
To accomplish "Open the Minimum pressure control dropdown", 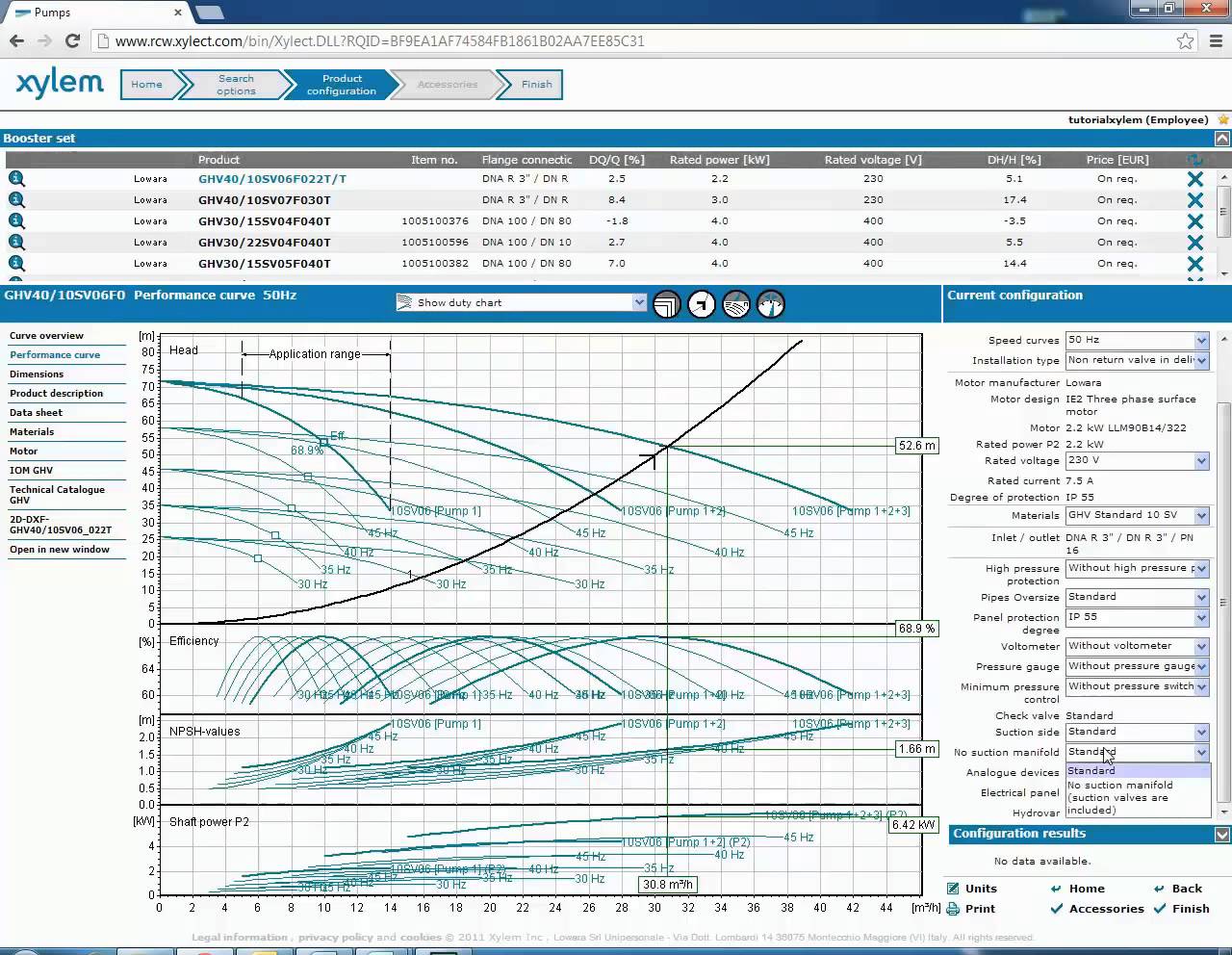I will (1137, 686).
